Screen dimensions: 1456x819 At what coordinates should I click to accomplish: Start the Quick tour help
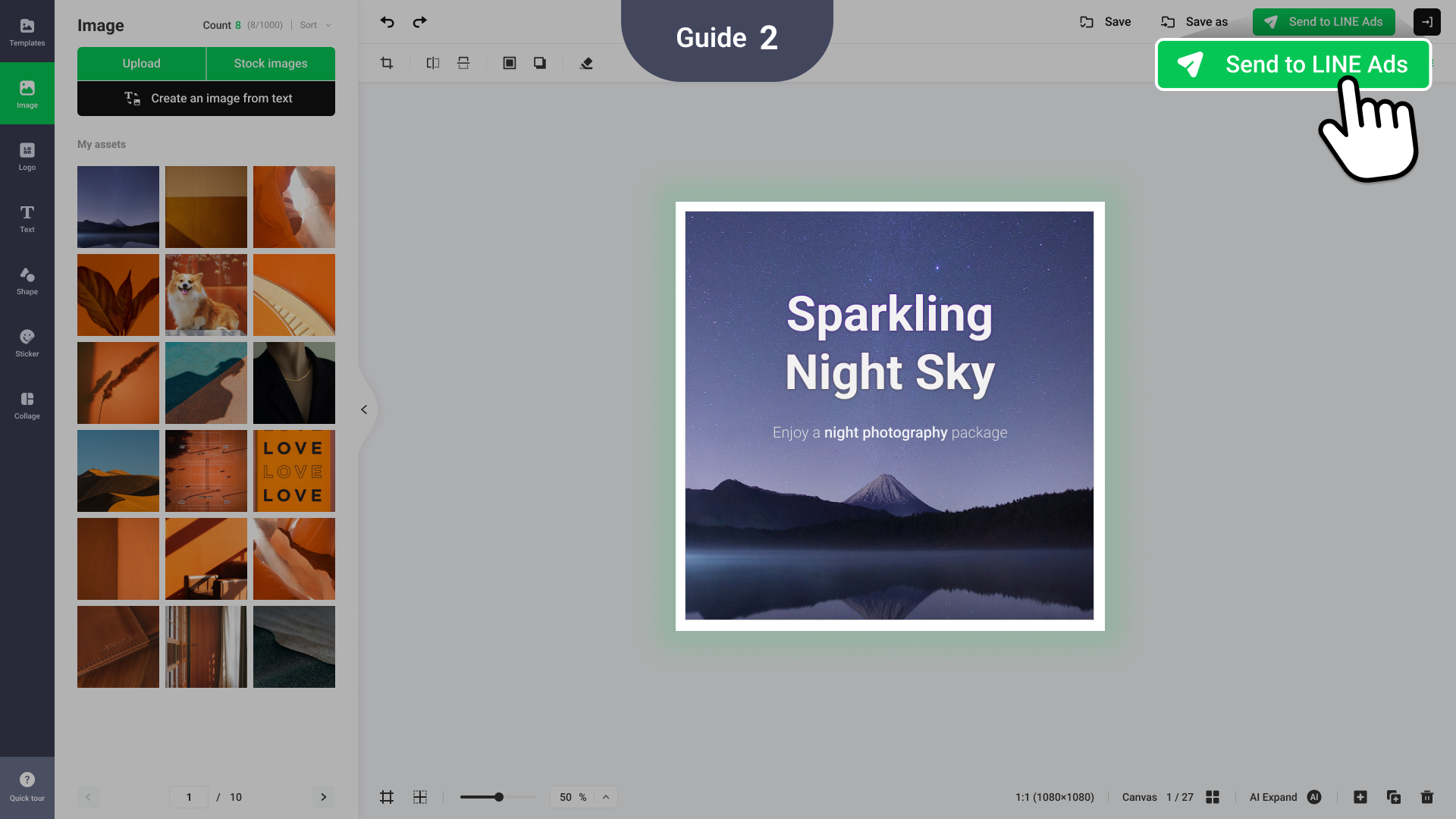click(x=27, y=787)
